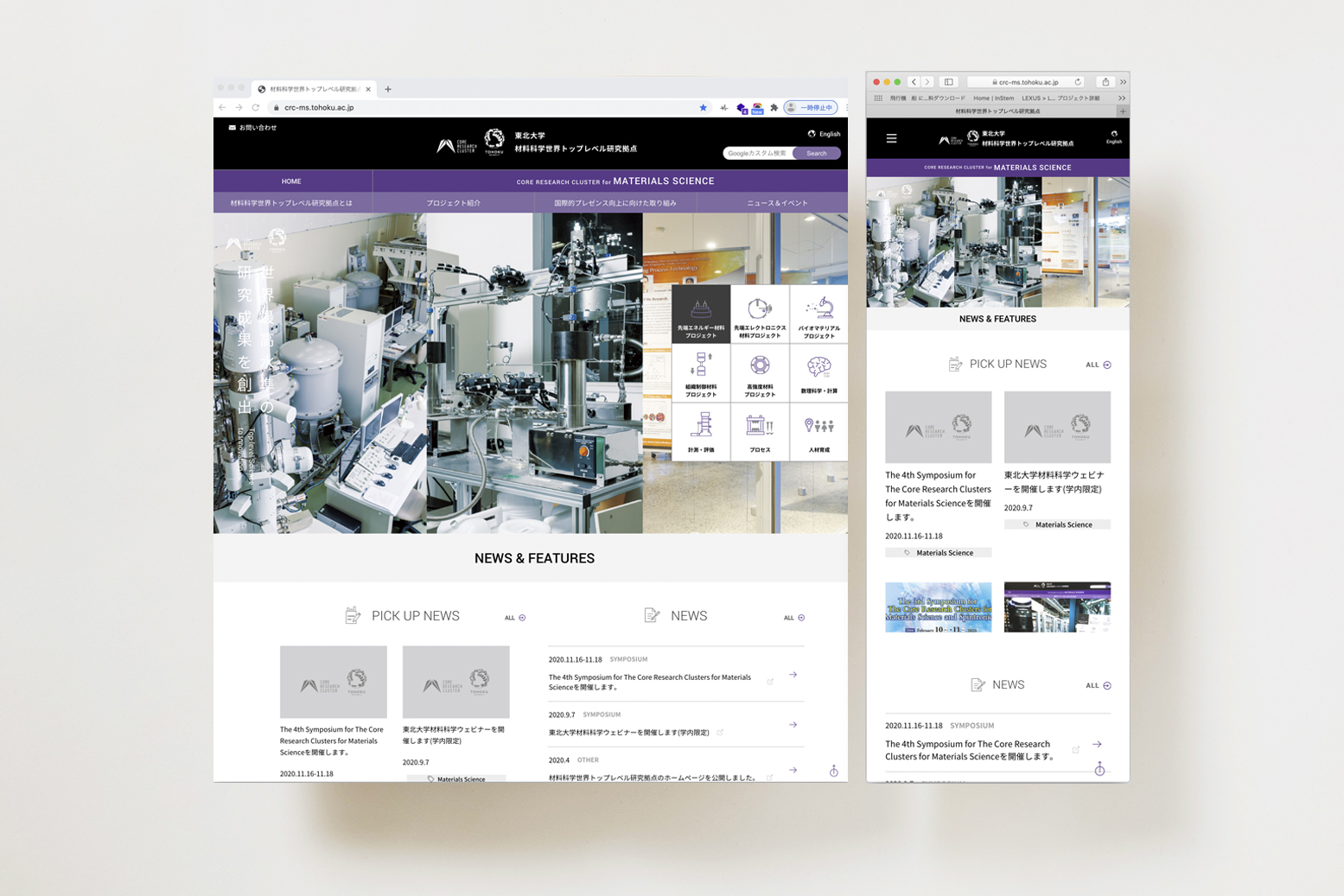The width and height of the screenshot is (1344, 896).
Task: Open the 数理科学・計算 brain tile
Action: (819, 373)
